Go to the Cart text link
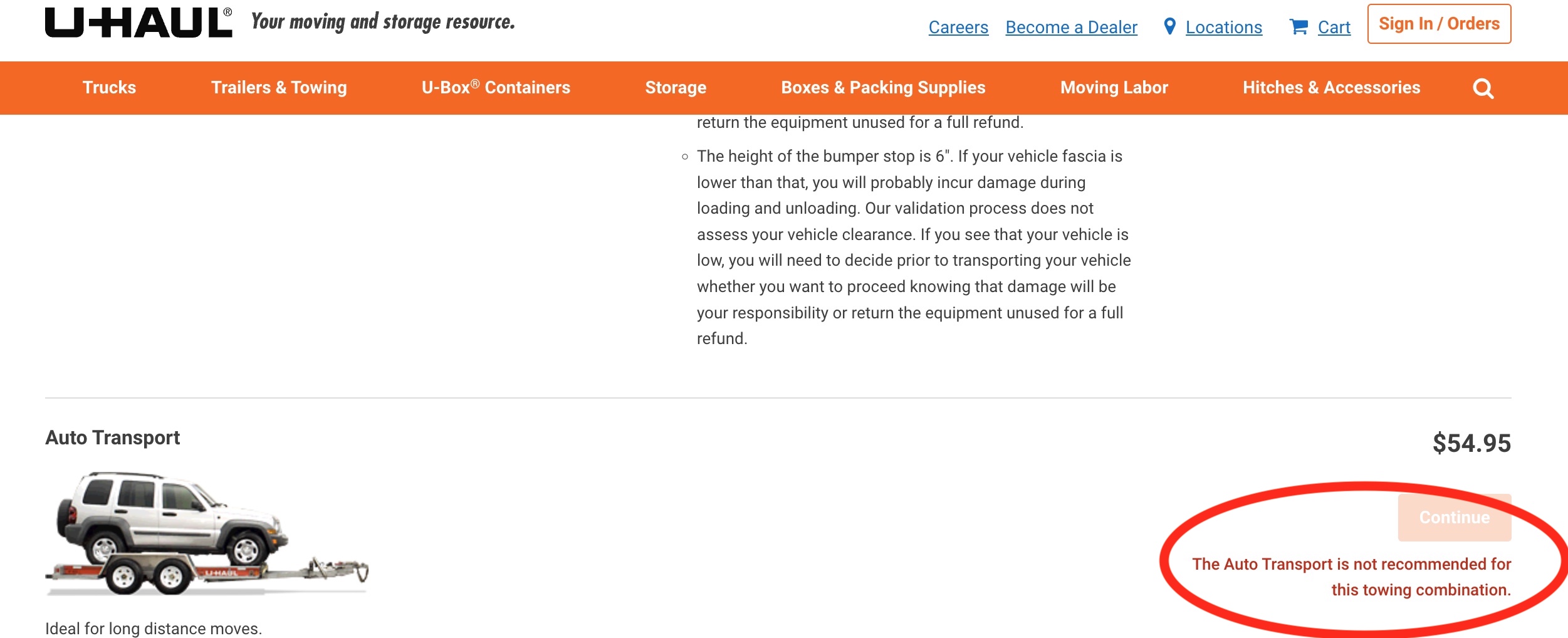This screenshot has width=1568, height=638. (1334, 28)
